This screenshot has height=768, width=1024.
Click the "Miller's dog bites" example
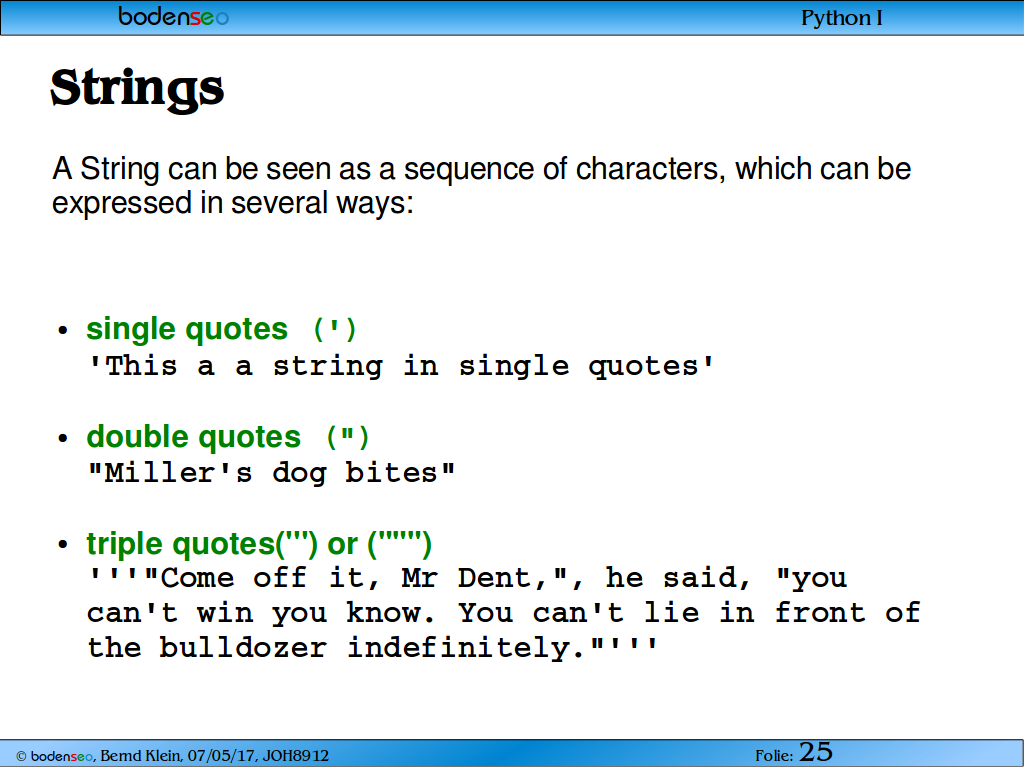click(x=271, y=473)
